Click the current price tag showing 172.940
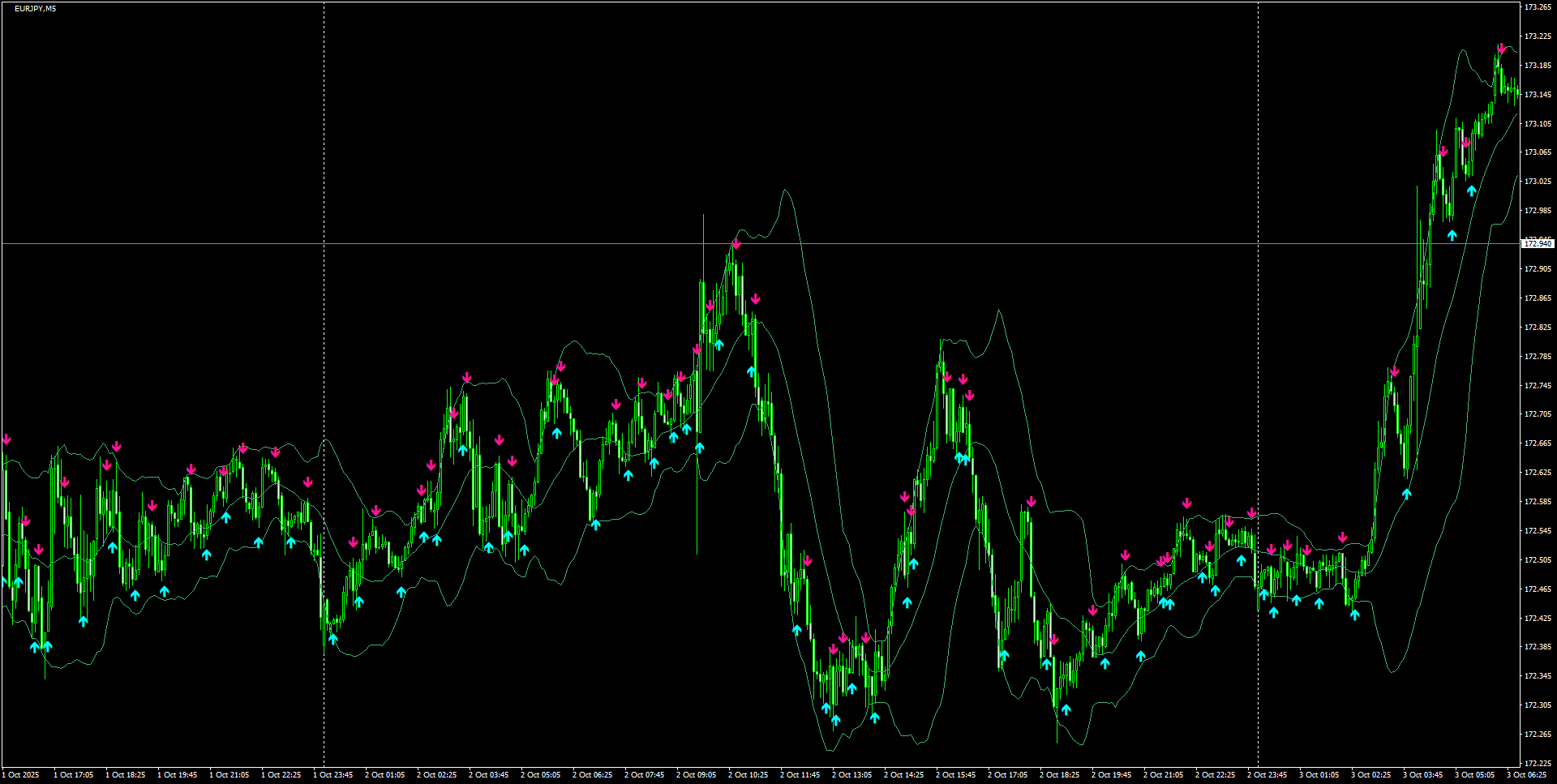This screenshot has height=784, width=1557. [x=1538, y=242]
